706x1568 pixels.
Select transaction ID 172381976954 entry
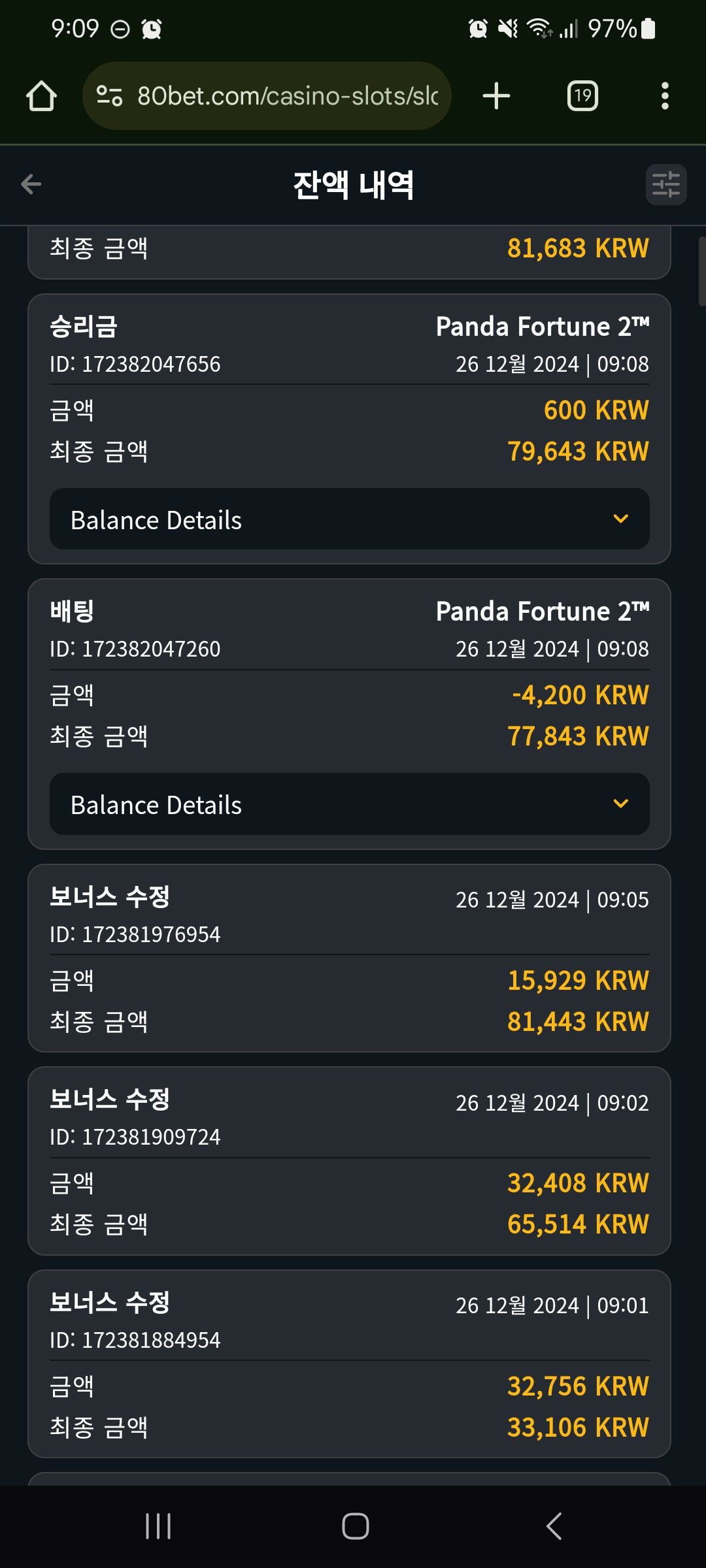click(x=349, y=958)
